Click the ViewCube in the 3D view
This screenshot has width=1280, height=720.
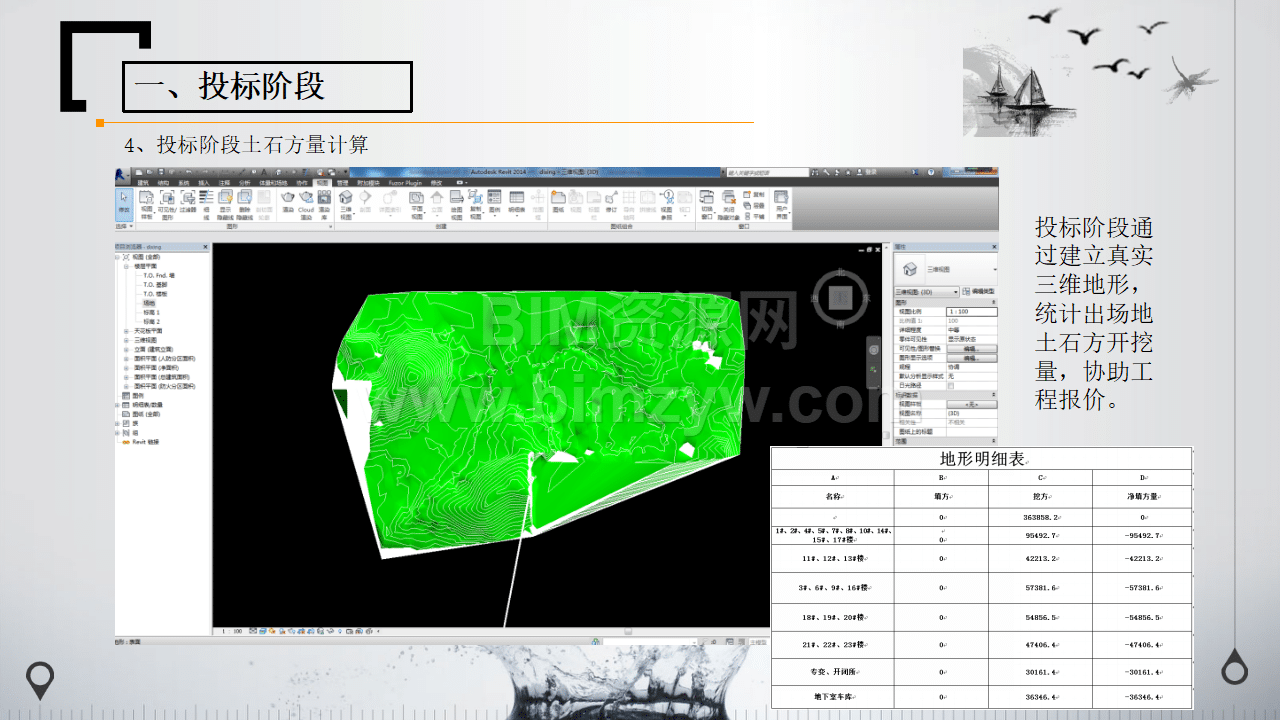(x=842, y=296)
